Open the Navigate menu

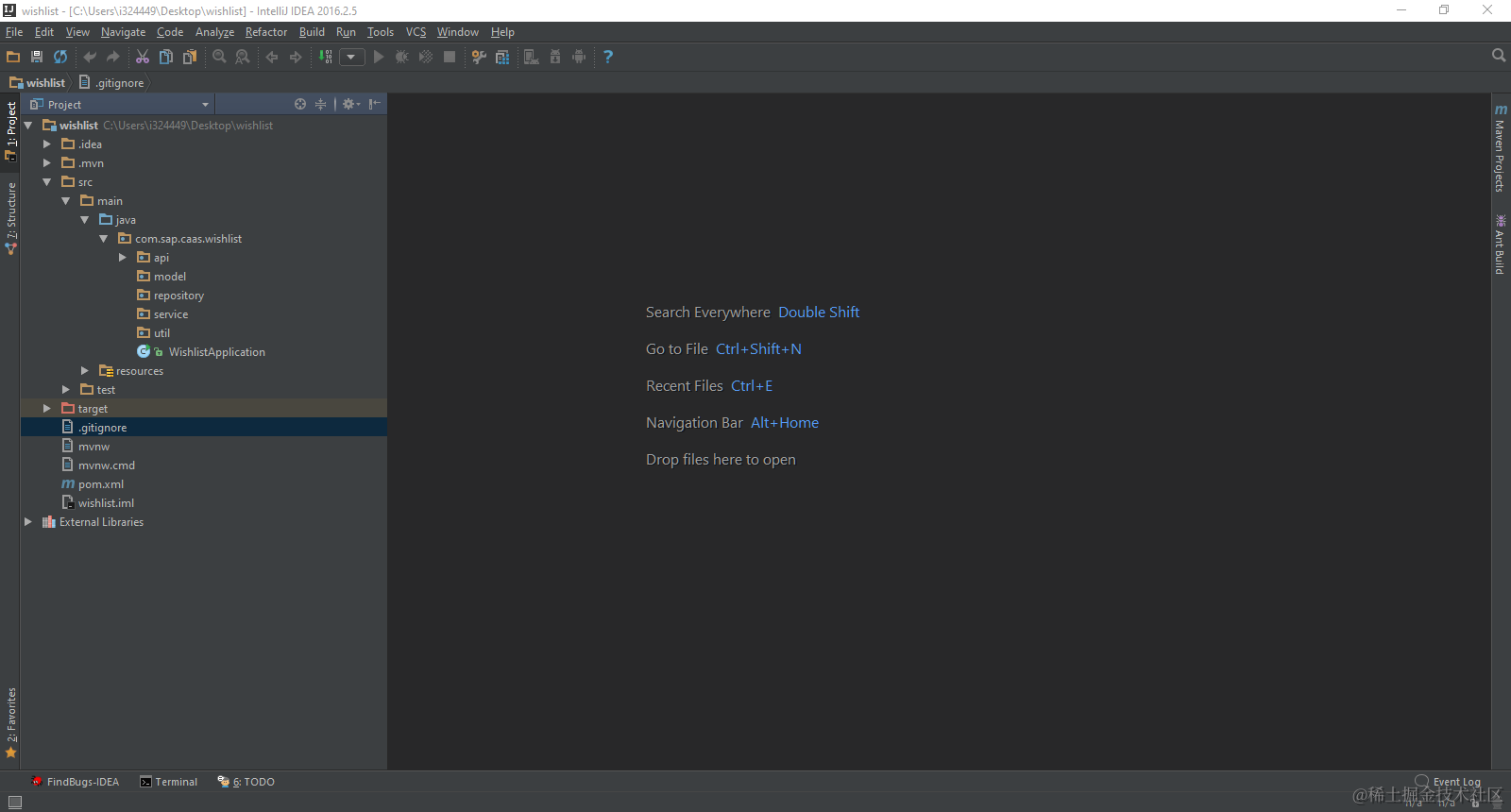pos(123,32)
